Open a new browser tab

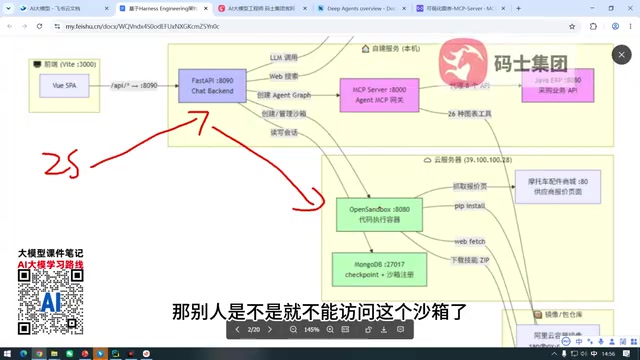518,8
